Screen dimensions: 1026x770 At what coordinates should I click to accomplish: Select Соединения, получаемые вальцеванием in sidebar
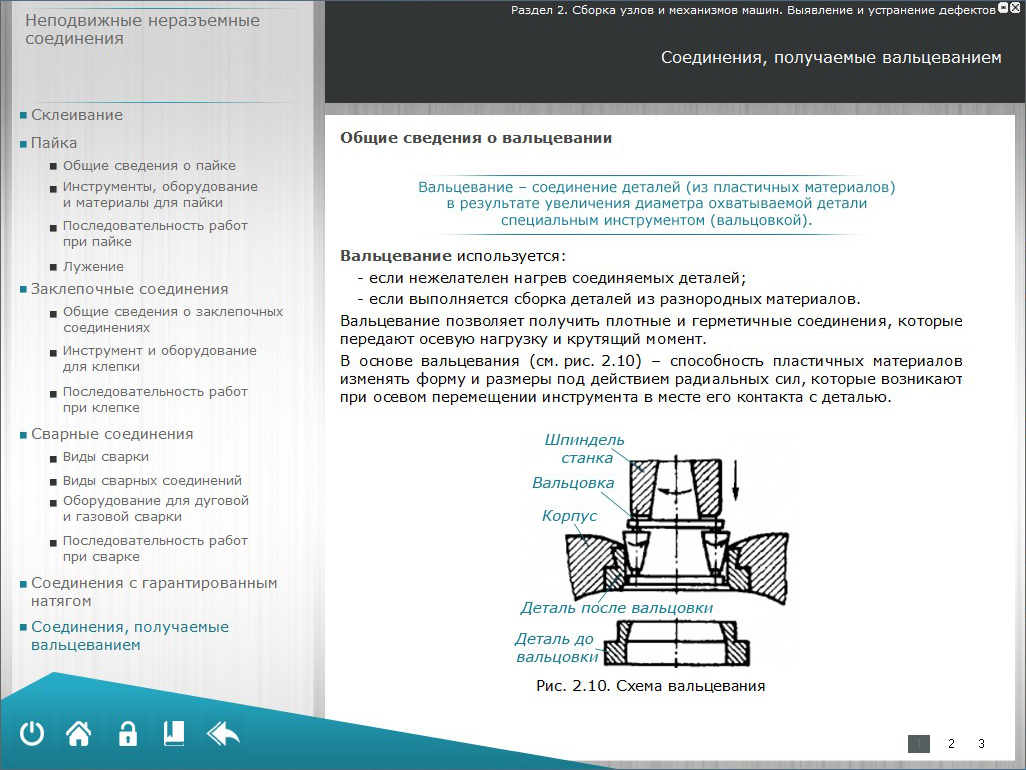click(x=130, y=636)
